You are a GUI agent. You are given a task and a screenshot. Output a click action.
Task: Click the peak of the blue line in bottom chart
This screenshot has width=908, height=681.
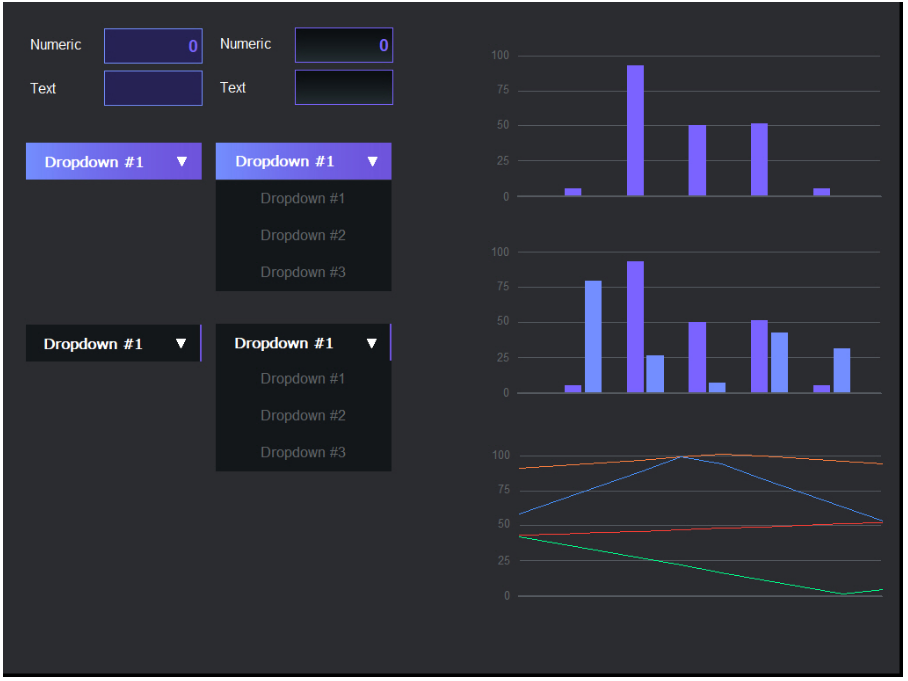pos(683,458)
